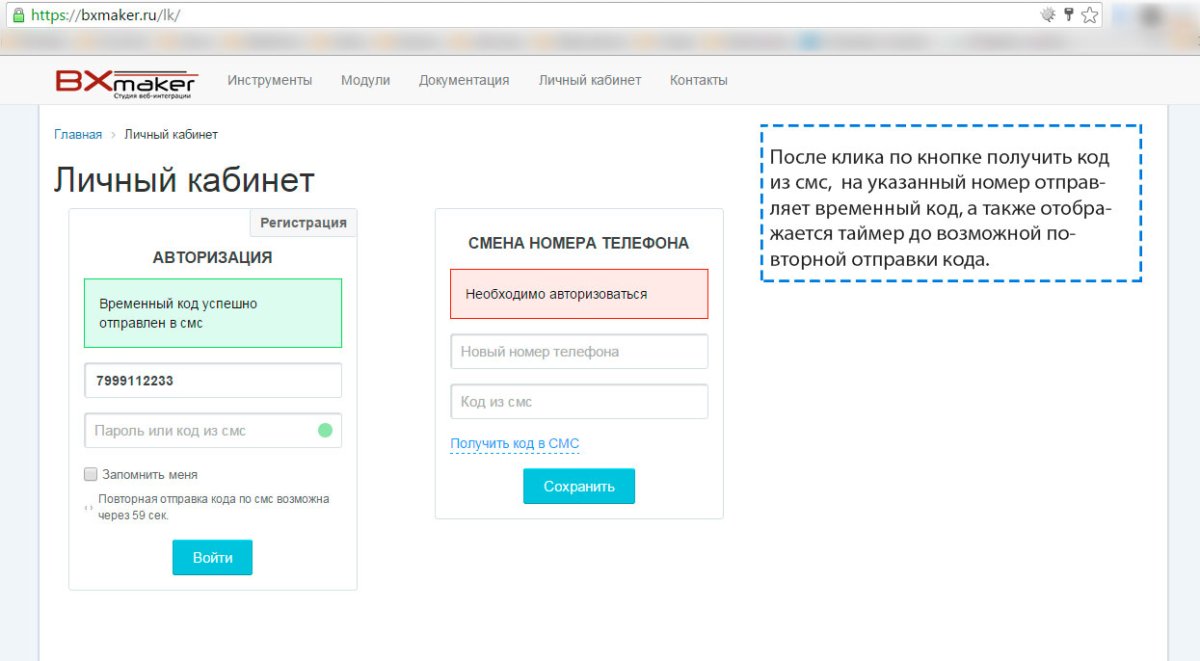Enable the Запомнить меня checkbox

[89, 474]
